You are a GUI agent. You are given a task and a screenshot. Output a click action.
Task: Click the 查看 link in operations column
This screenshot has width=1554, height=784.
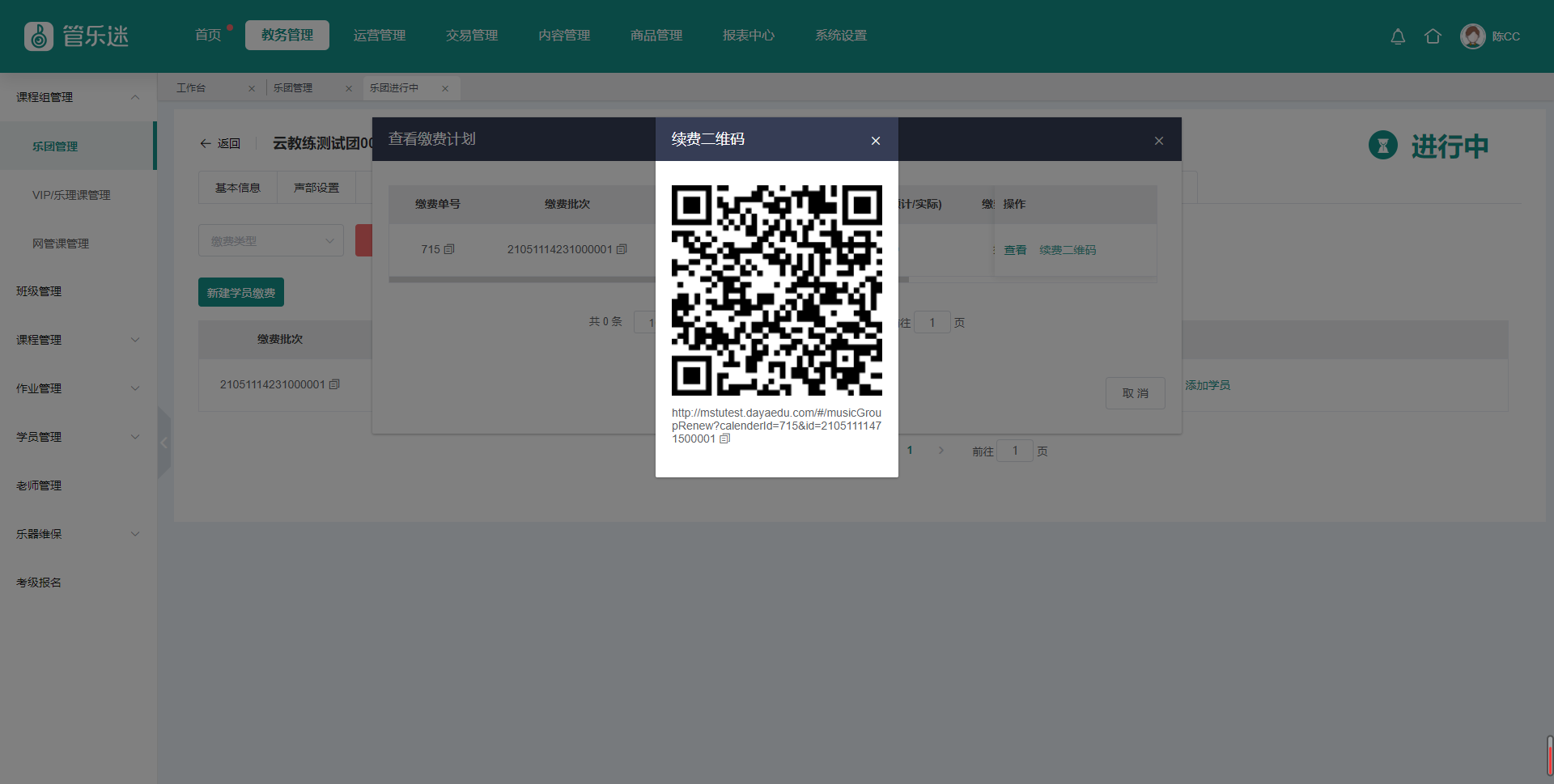[1015, 250]
